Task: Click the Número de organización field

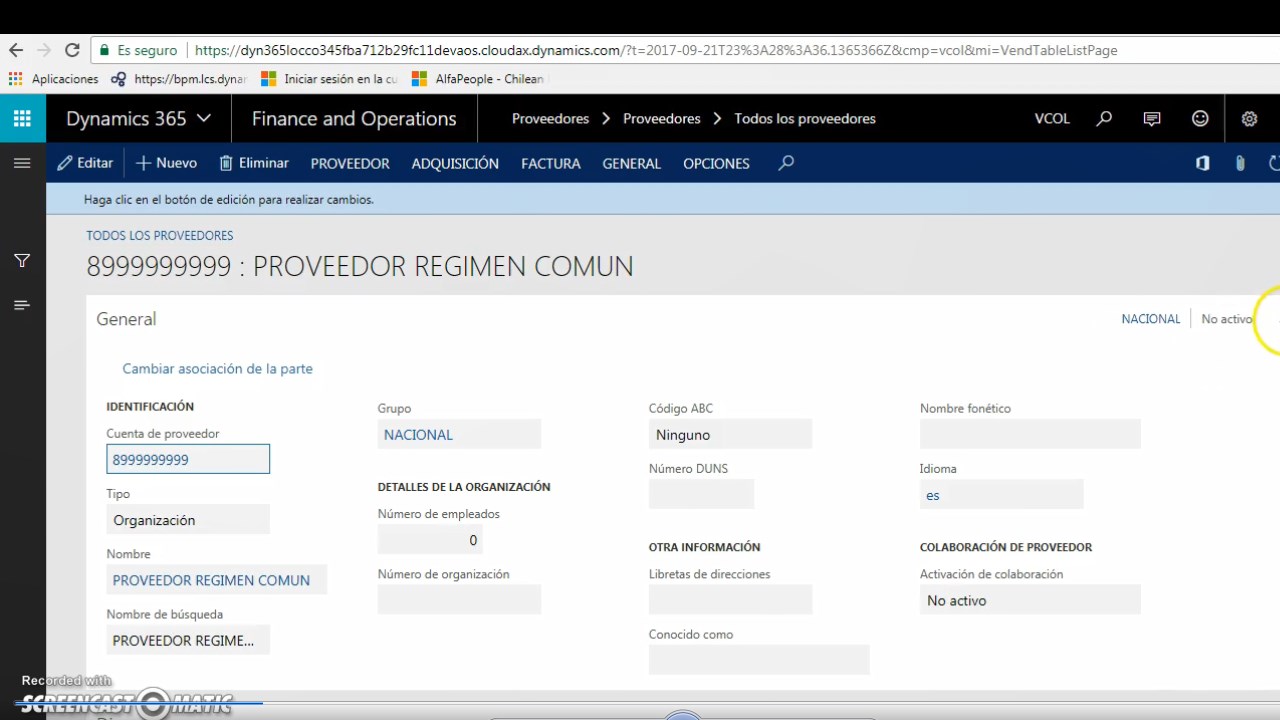Action: pyautogui.click(x=459, y=600)
